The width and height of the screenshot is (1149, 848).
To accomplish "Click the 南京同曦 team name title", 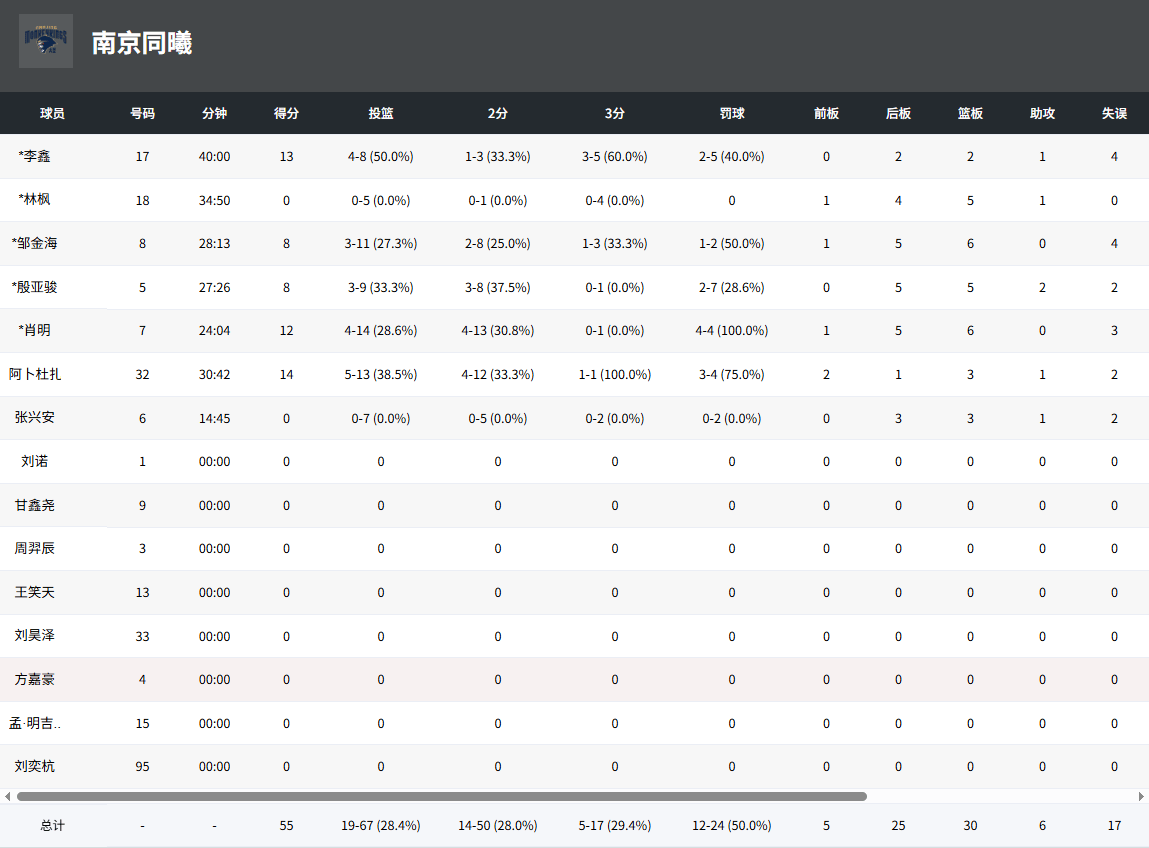I will (x=142, y=43).
